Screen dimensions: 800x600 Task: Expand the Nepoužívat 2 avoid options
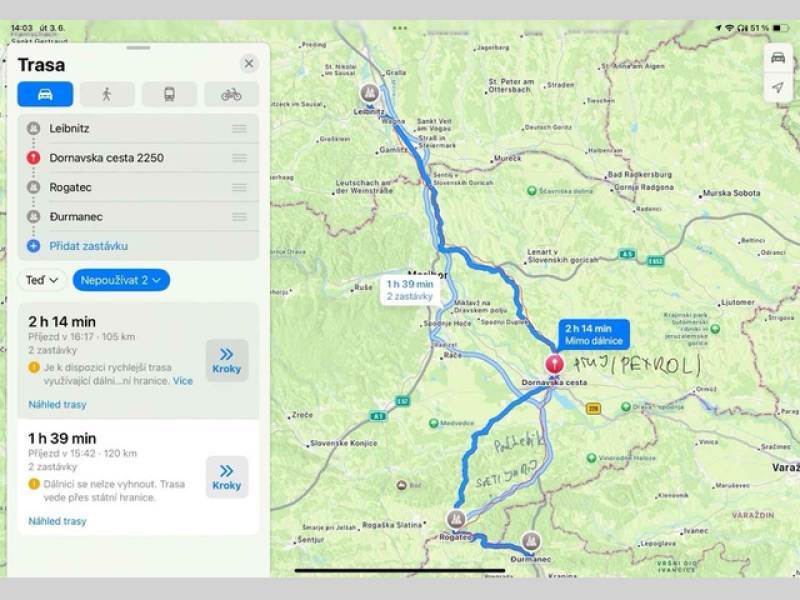click(121, 280)
